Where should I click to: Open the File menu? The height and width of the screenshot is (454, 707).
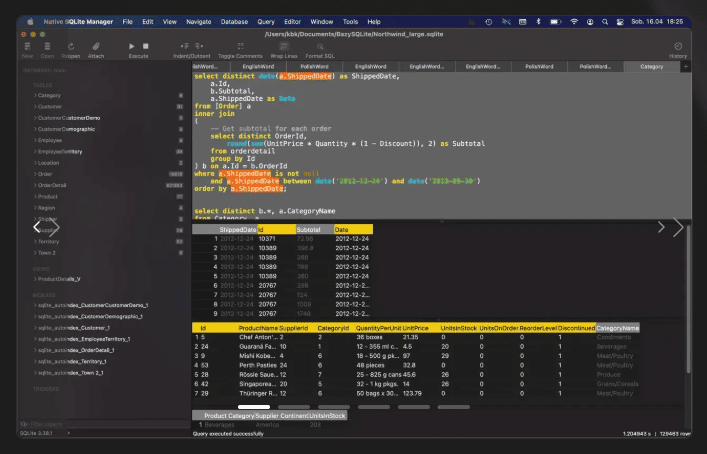pos(128,22)
